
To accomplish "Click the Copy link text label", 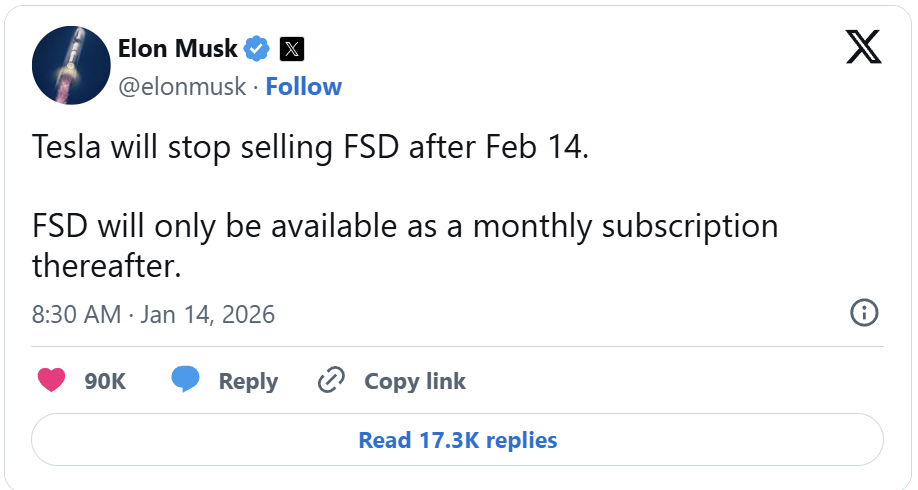I will pyautogui.click(x=415, y=381).
